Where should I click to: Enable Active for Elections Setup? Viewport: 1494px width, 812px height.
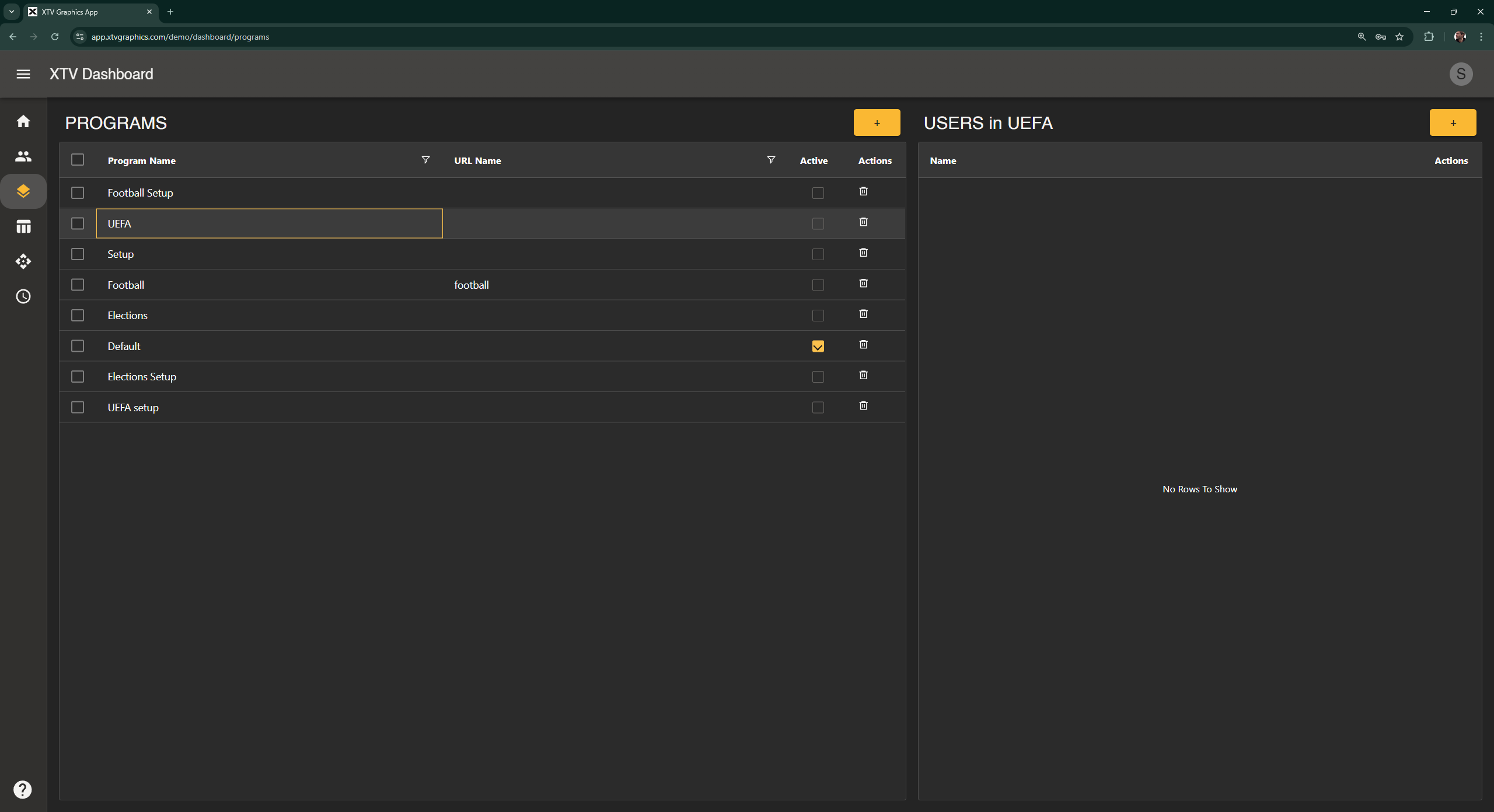click(818, 377)
